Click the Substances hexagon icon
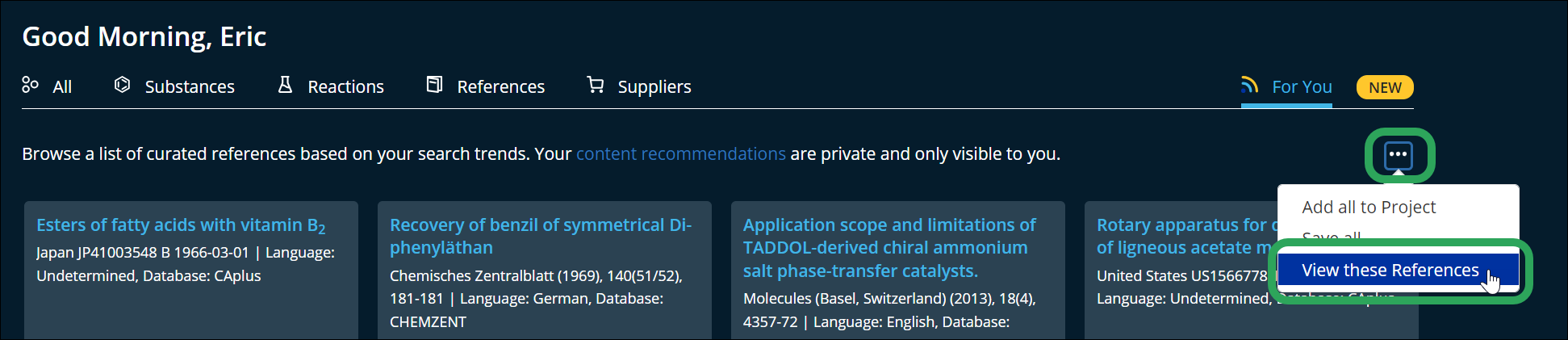 point(122,85)
